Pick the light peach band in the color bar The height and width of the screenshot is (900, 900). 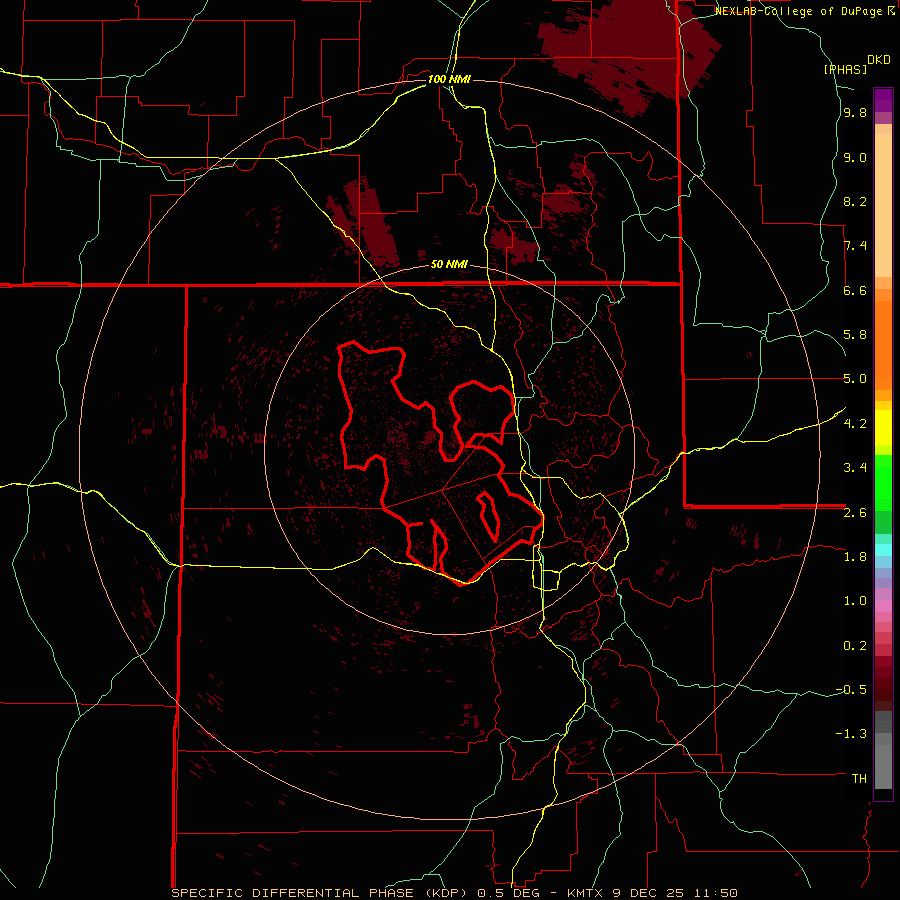883,205
